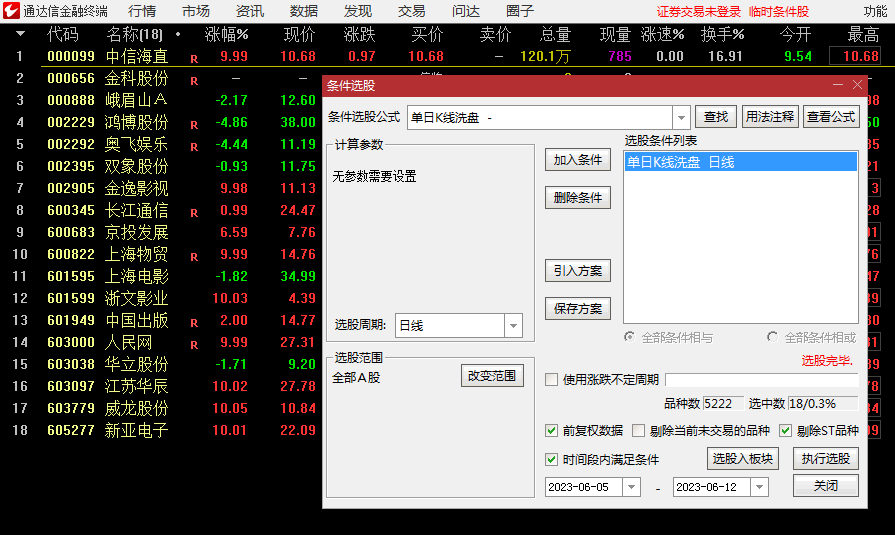Click the 关闭 button

click(826, 486)
